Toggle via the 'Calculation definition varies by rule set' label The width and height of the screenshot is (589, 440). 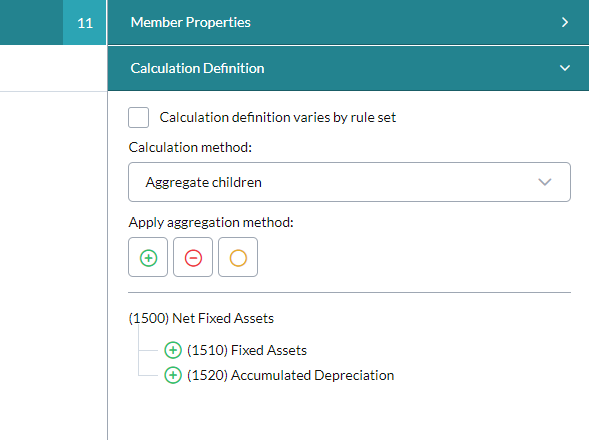click(278, 118)
